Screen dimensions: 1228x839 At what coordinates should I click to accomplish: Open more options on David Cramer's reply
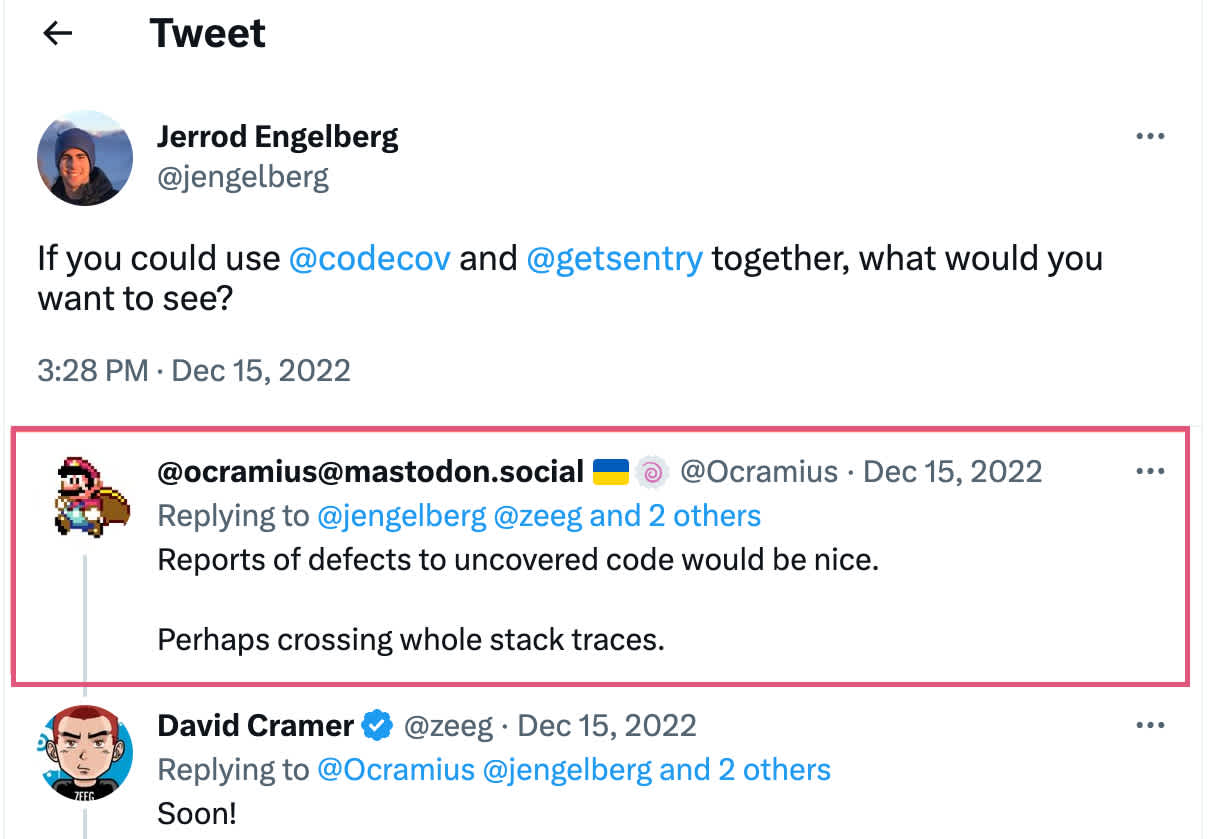coord(1151,726)
